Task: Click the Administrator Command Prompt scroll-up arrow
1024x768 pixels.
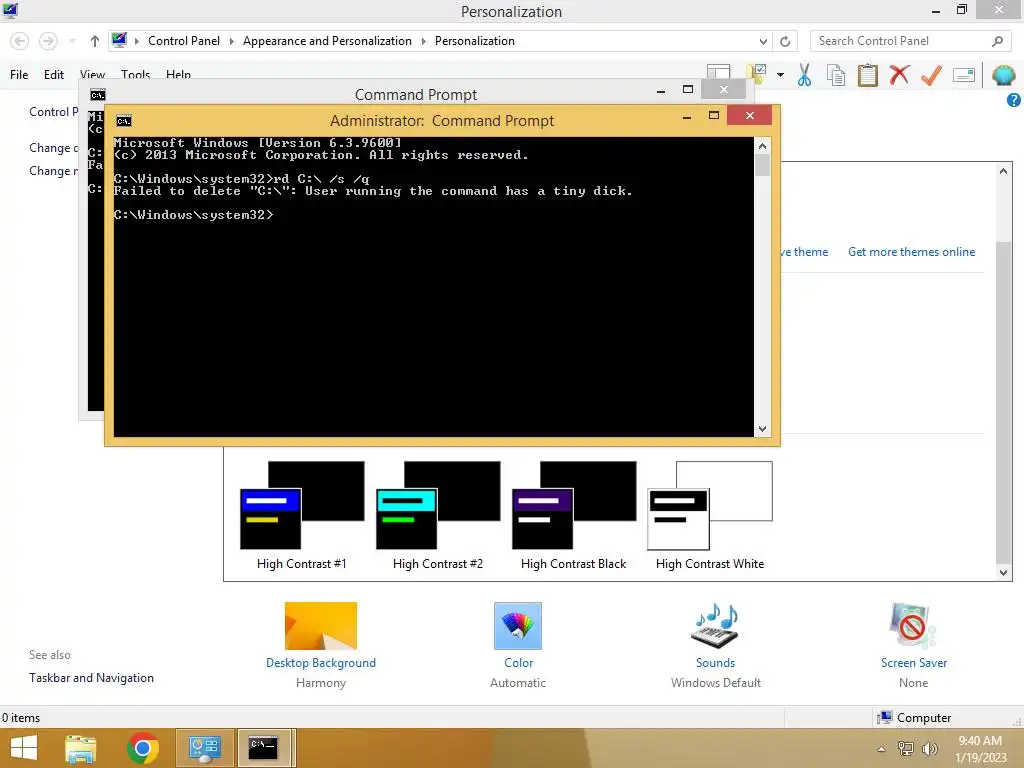Action: [762, 146]
